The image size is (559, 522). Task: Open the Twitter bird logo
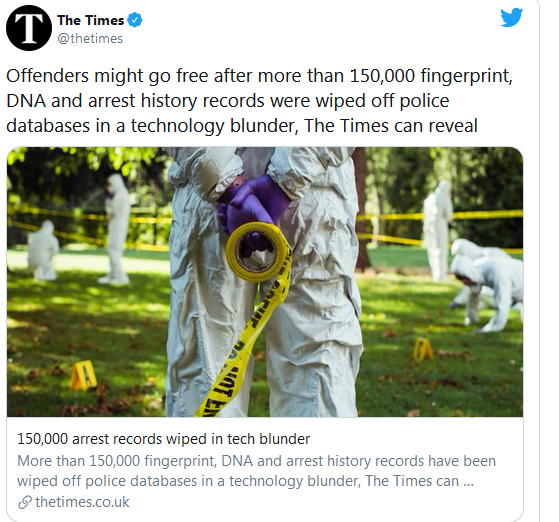[511, 17]
